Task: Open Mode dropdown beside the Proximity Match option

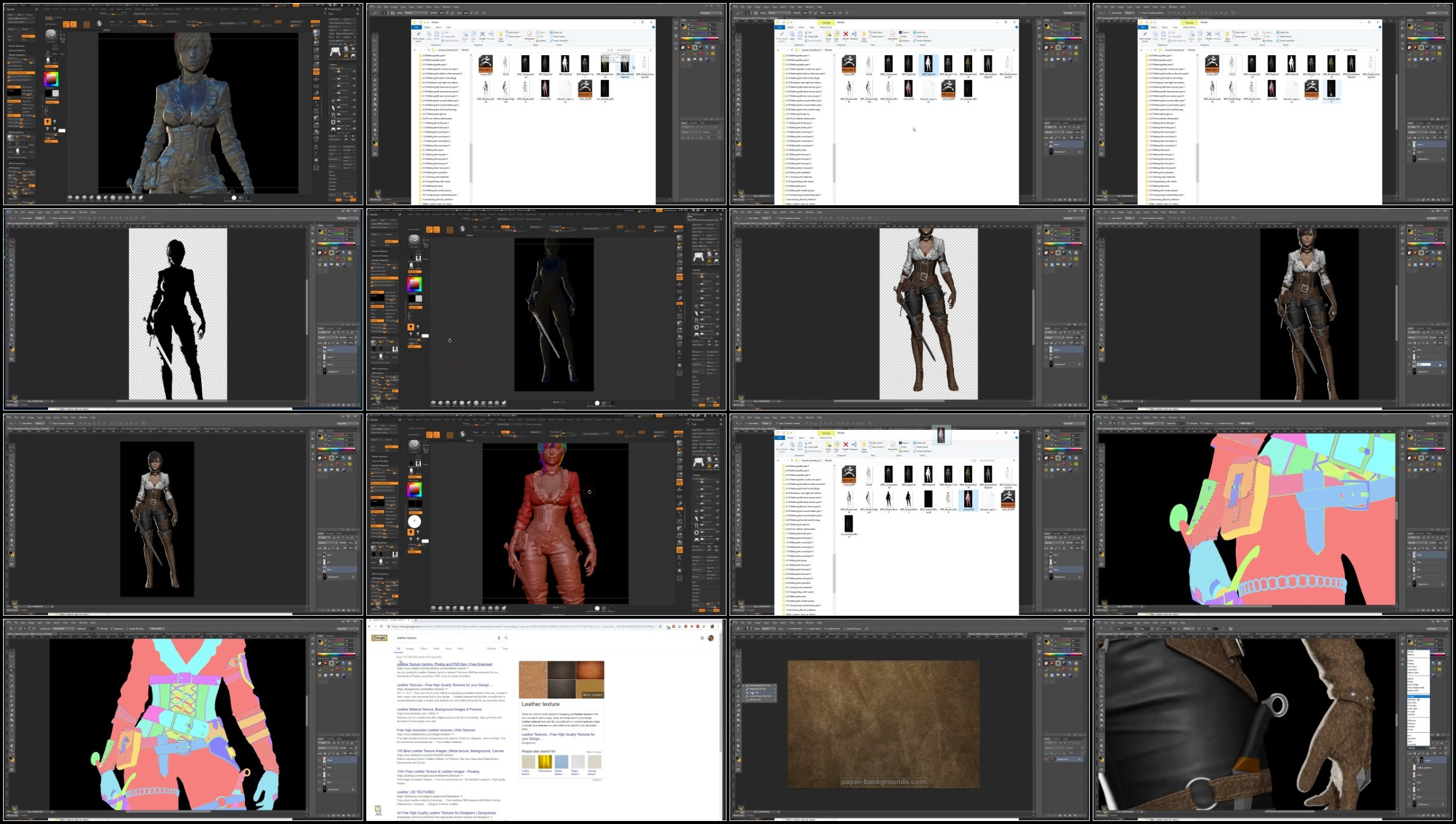Action: coord(769,628)
